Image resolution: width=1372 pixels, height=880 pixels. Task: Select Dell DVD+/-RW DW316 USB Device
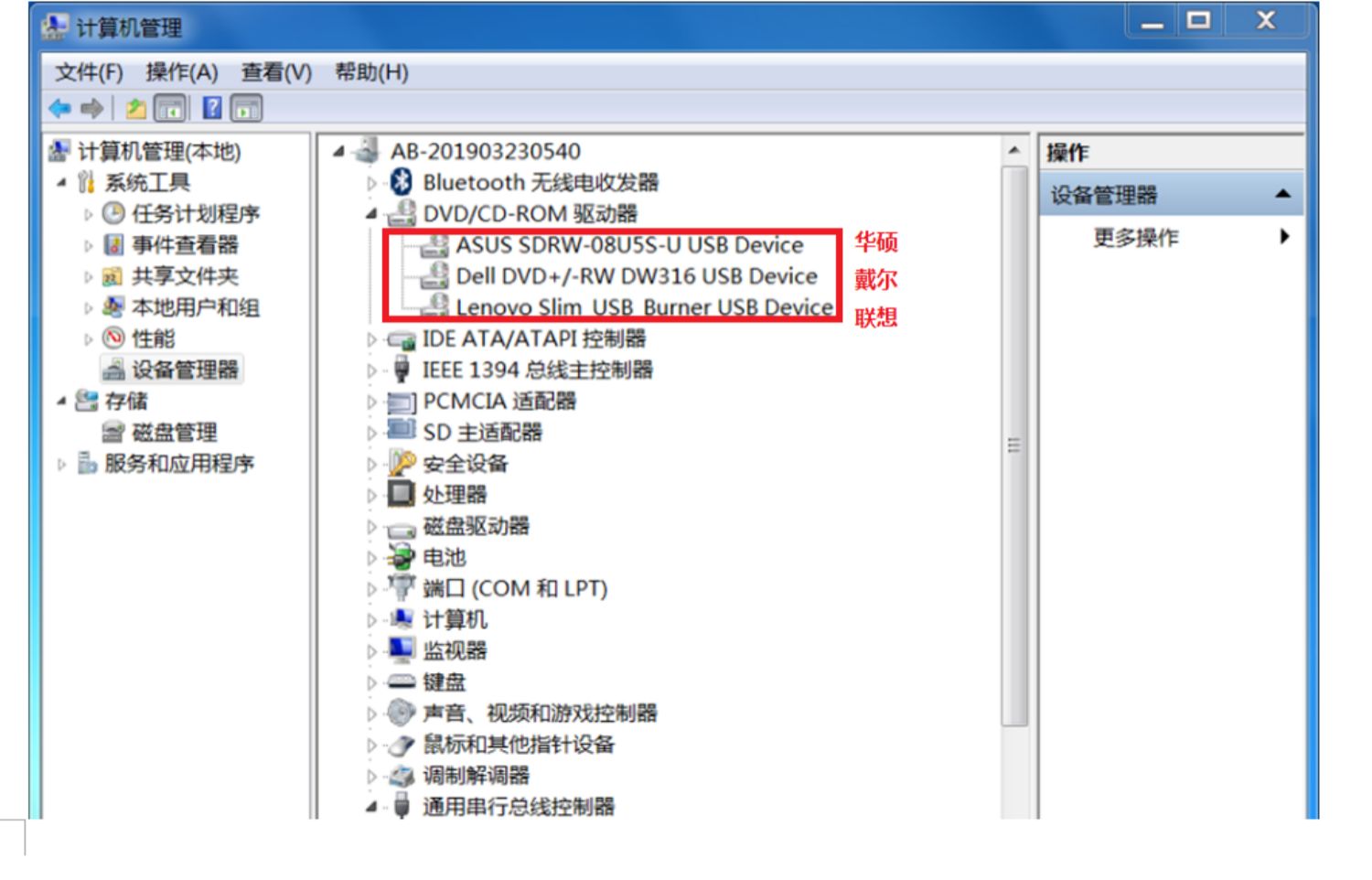point(637,276)
